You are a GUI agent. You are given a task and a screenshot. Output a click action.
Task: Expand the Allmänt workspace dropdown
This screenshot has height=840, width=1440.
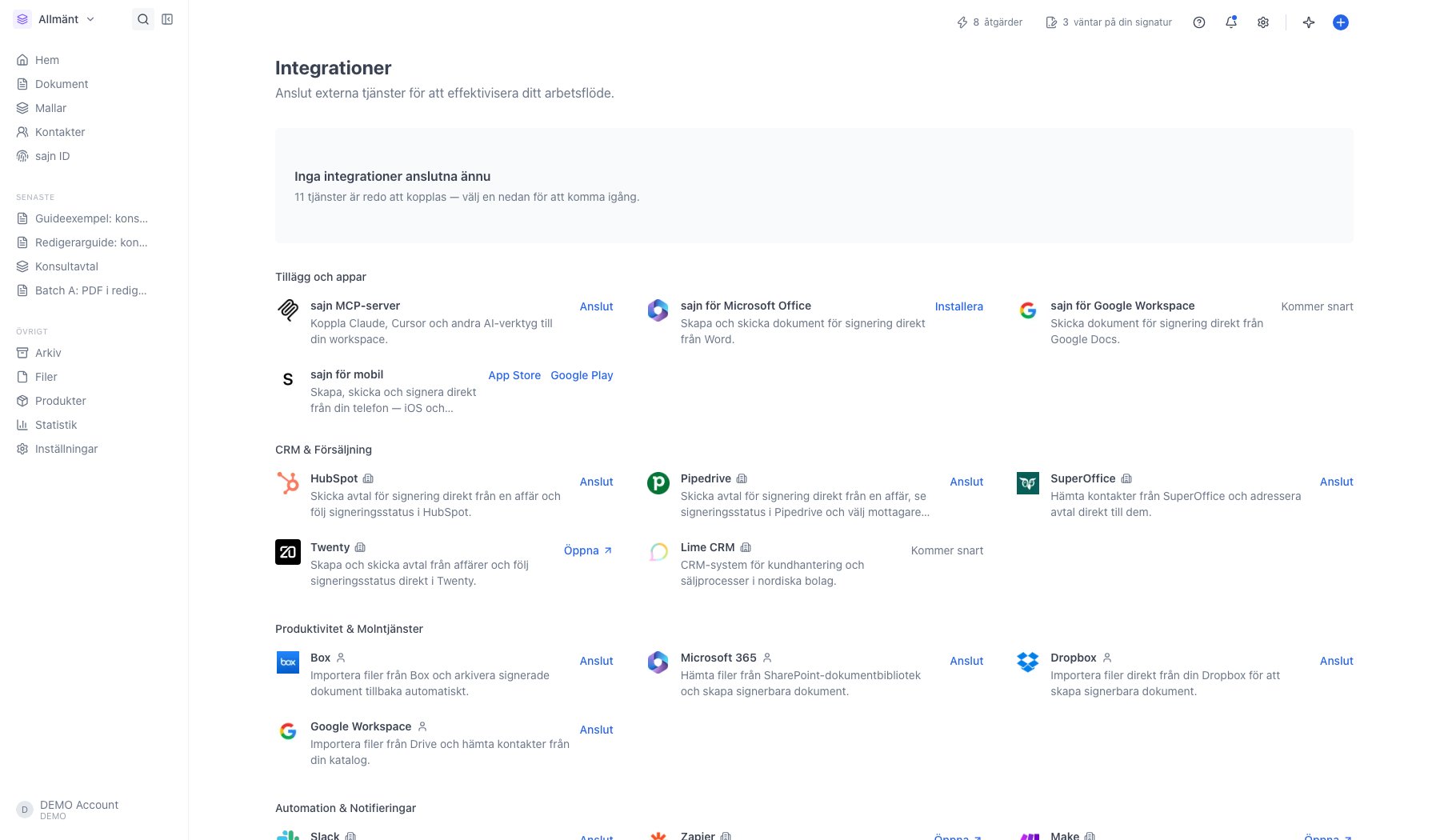coord(55,19)
